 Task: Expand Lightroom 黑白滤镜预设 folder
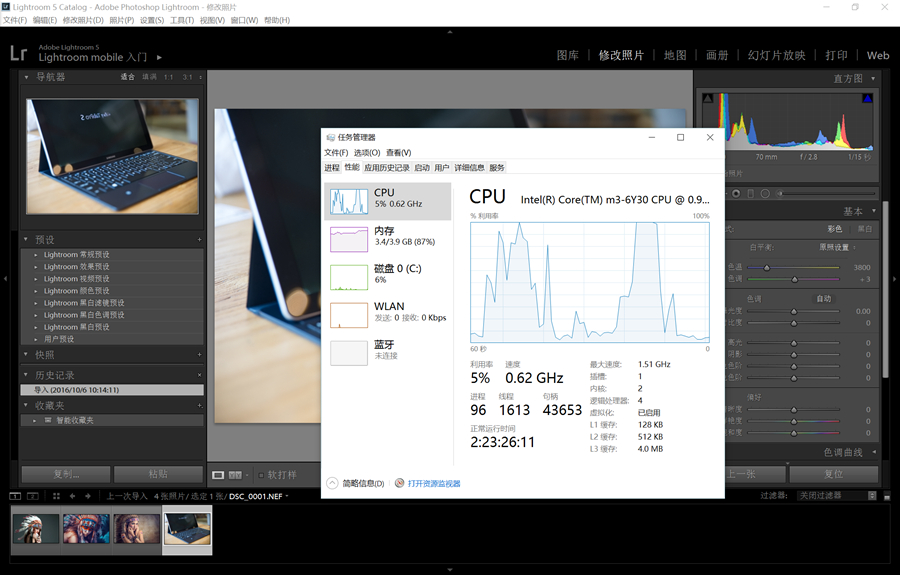tap(36, 303)
